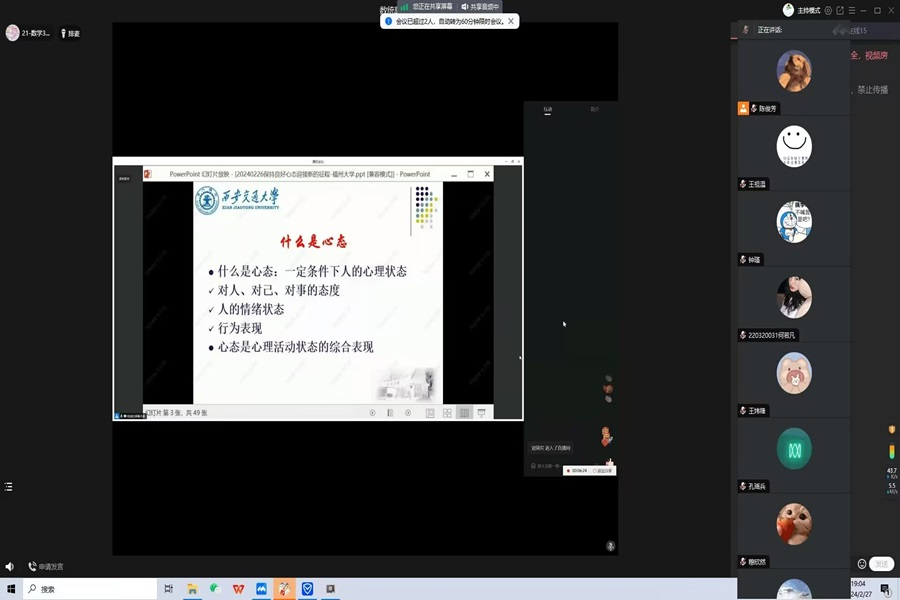The height and width of the screenshot is (600, 900).
Task: Start slide show from PowerPoint status bar
Action: (x=481, y=413)
